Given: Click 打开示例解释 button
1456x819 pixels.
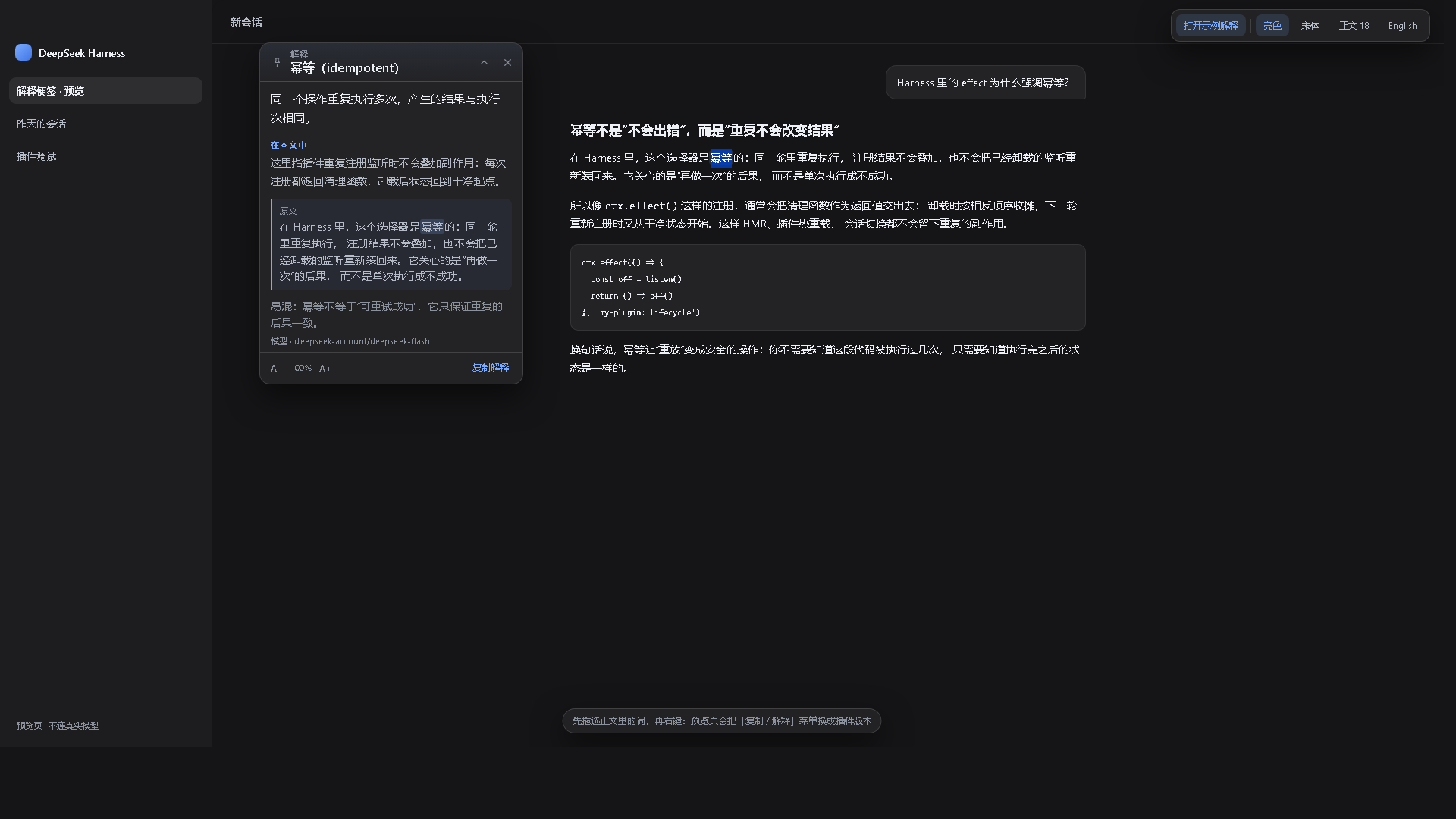Looking at the screenshot, I should [x=1210, y=26].
